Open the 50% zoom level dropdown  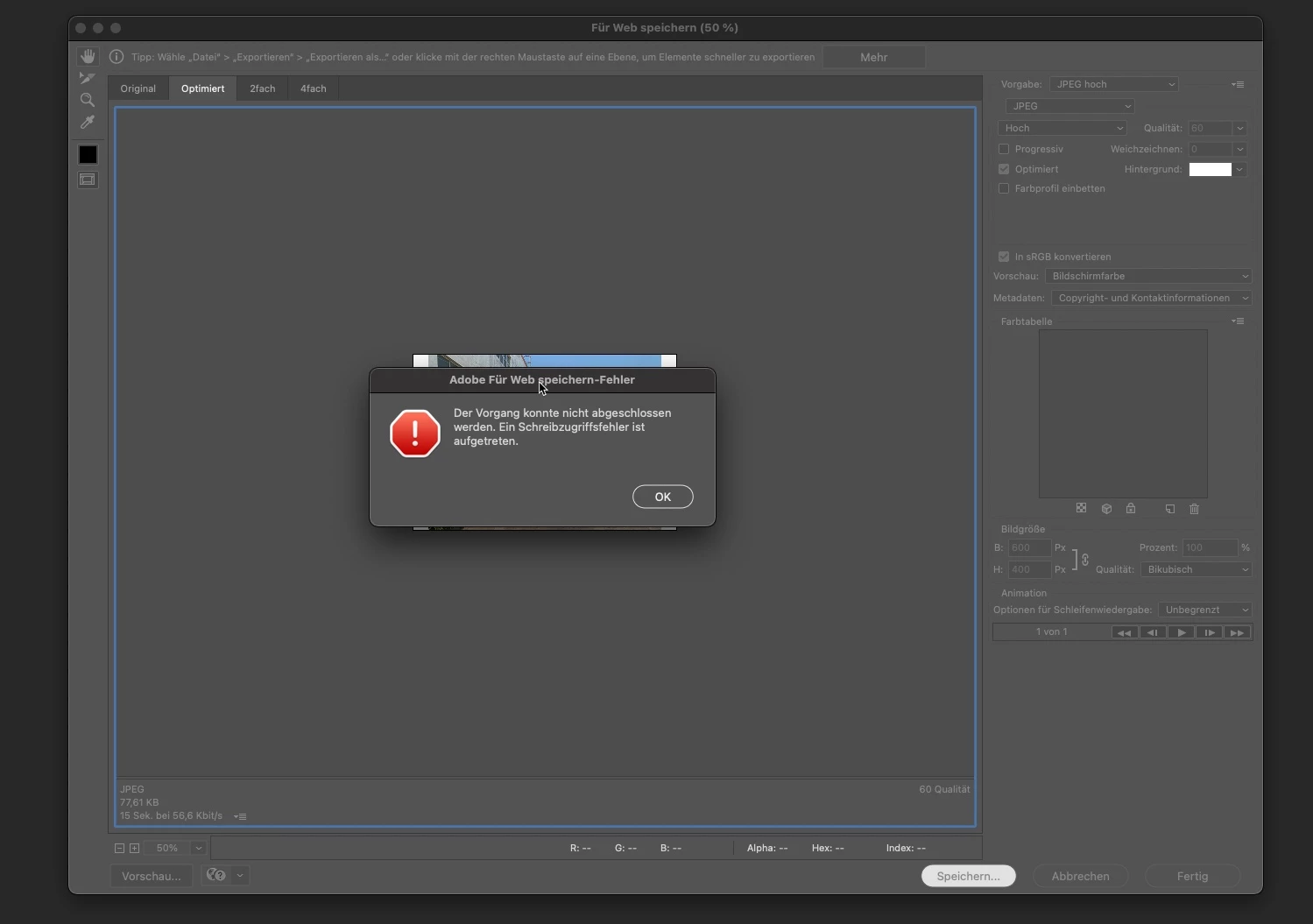(199, 848)
